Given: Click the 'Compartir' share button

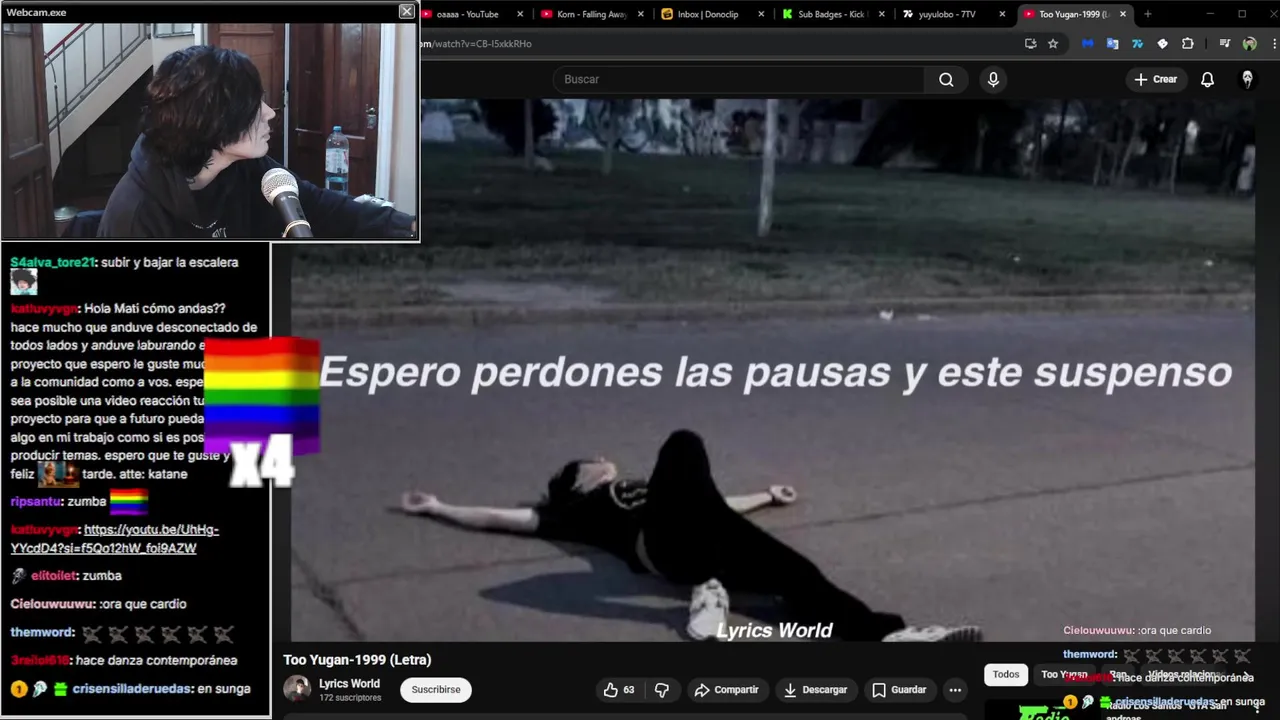Looking at the screenshot, I should click(727, 689).
